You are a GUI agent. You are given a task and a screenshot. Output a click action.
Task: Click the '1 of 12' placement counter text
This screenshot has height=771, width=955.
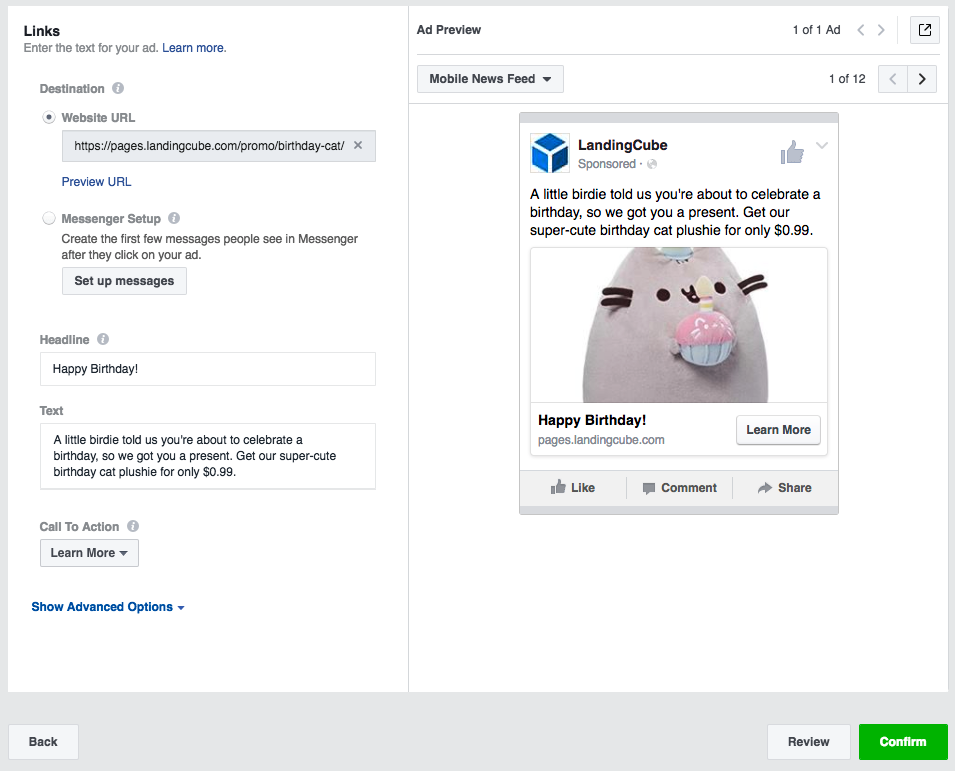click(847, 79)
